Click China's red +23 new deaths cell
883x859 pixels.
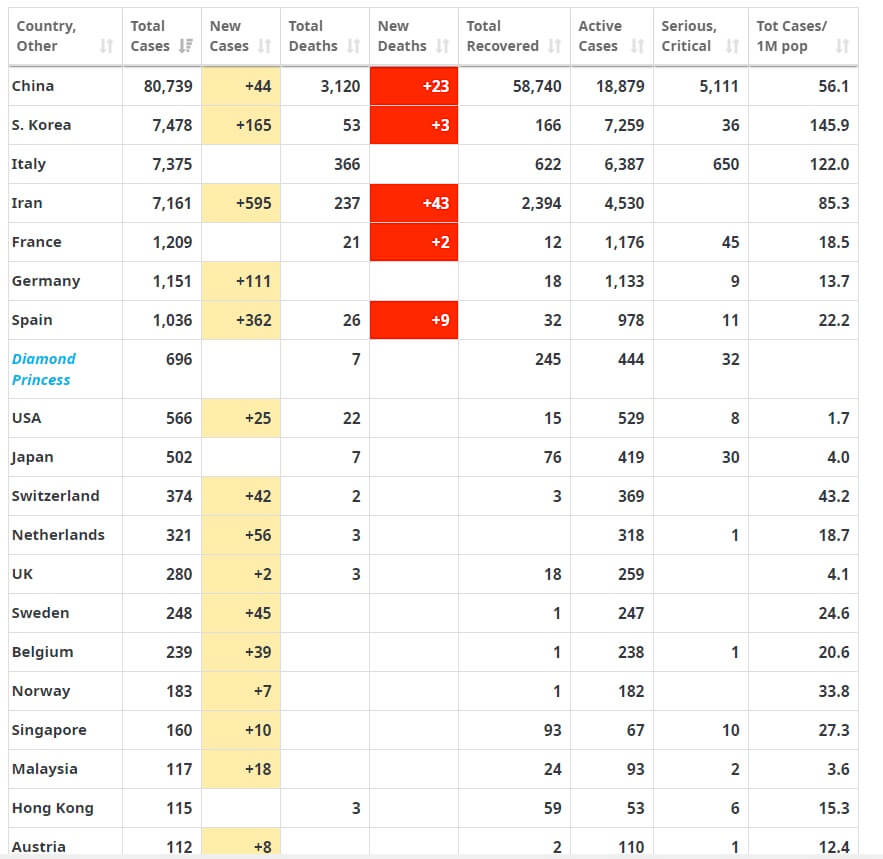(414, 86)
